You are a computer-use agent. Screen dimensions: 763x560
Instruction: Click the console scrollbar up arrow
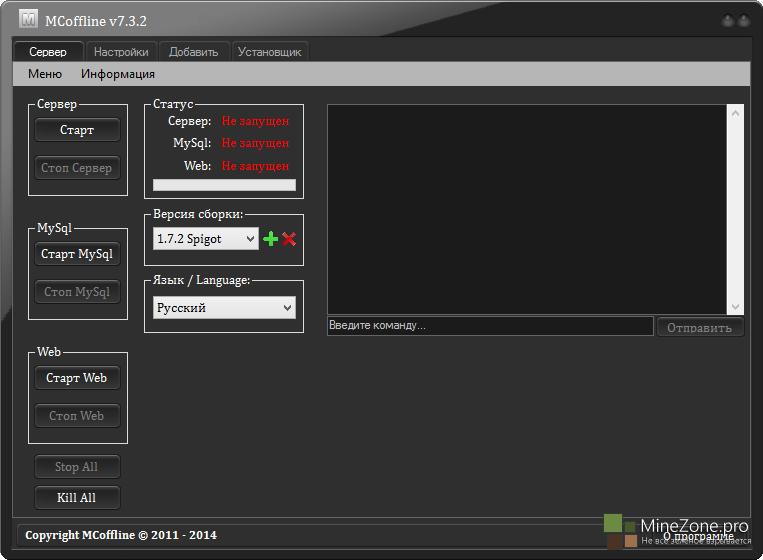[x=736, y=113]
